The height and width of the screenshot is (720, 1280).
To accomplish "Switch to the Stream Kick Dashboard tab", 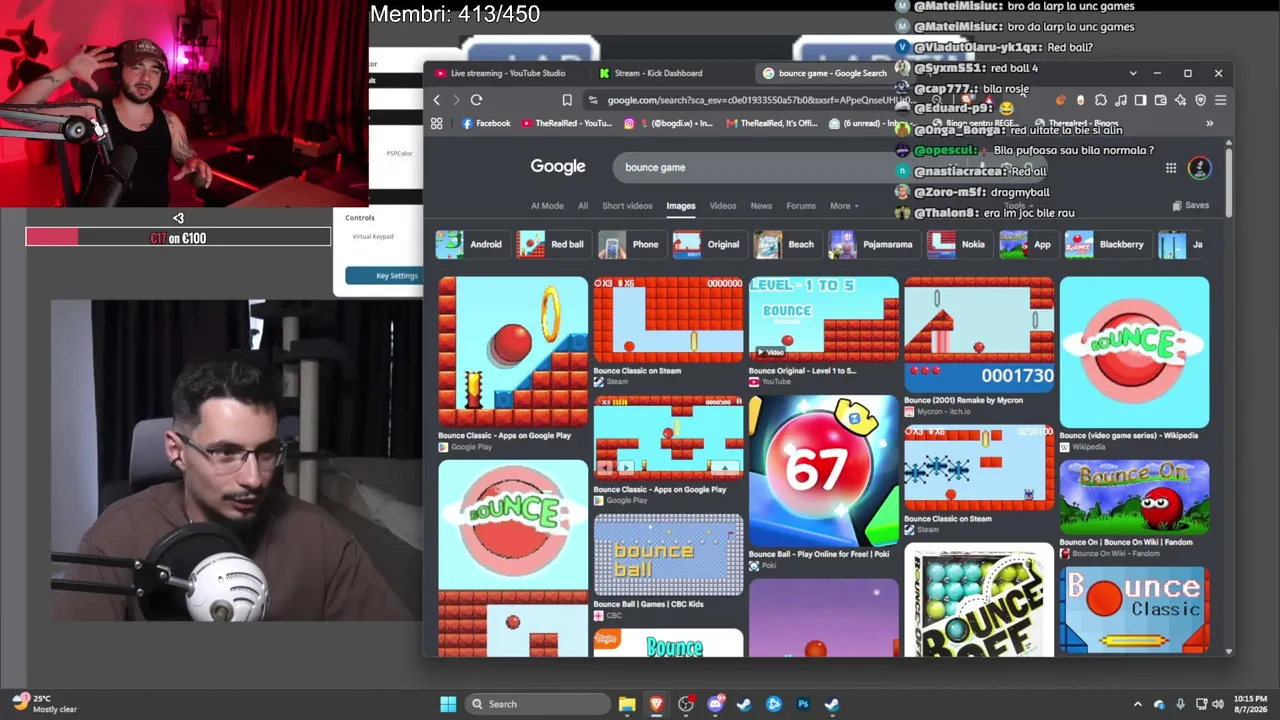I will click(658, 73).
